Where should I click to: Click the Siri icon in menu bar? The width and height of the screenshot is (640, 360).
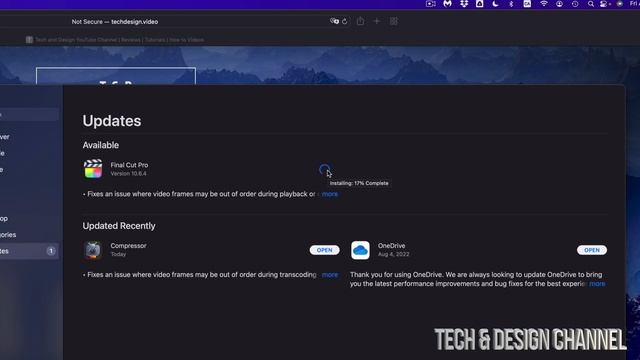(x=620, y=4)
